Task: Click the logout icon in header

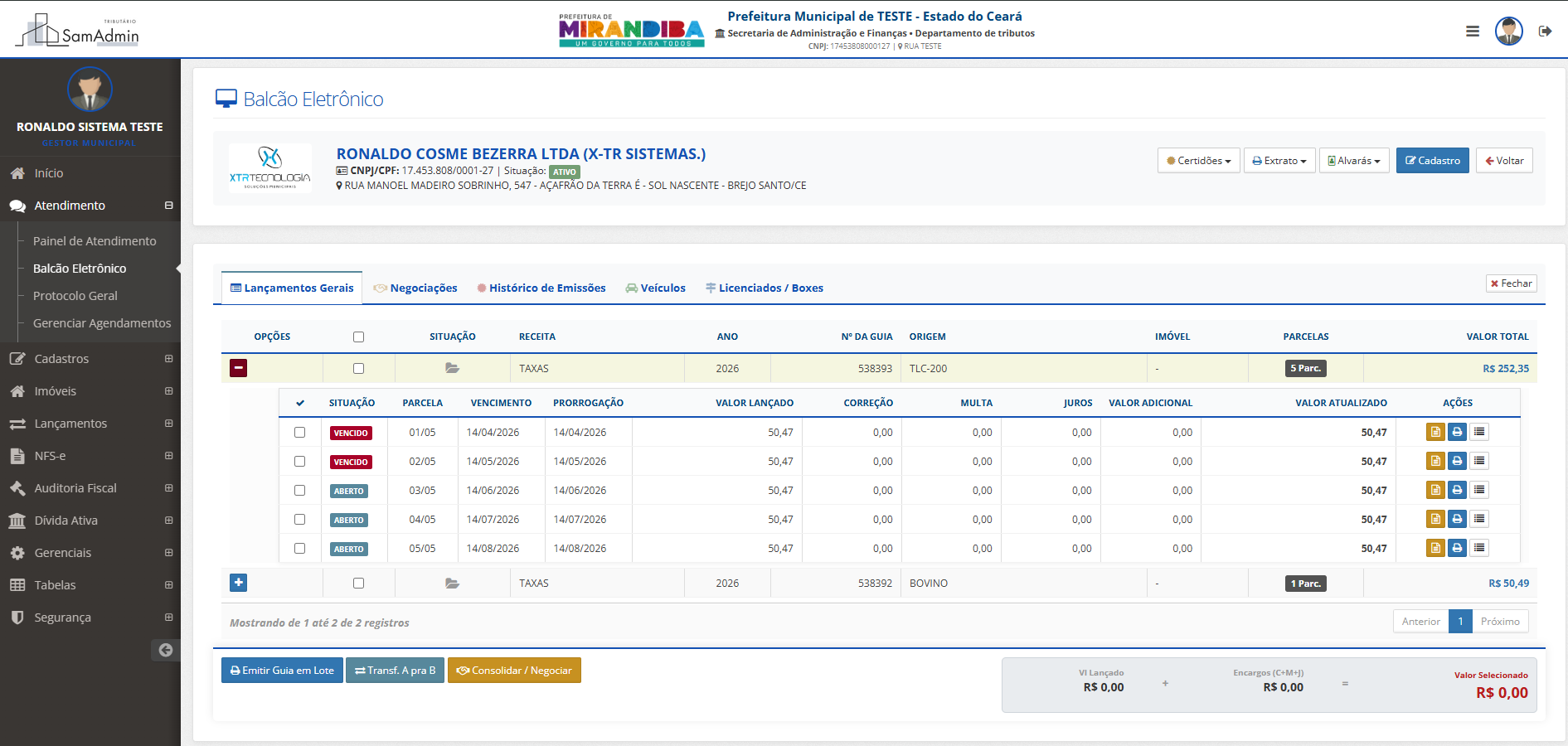Action: [1545, 31]
